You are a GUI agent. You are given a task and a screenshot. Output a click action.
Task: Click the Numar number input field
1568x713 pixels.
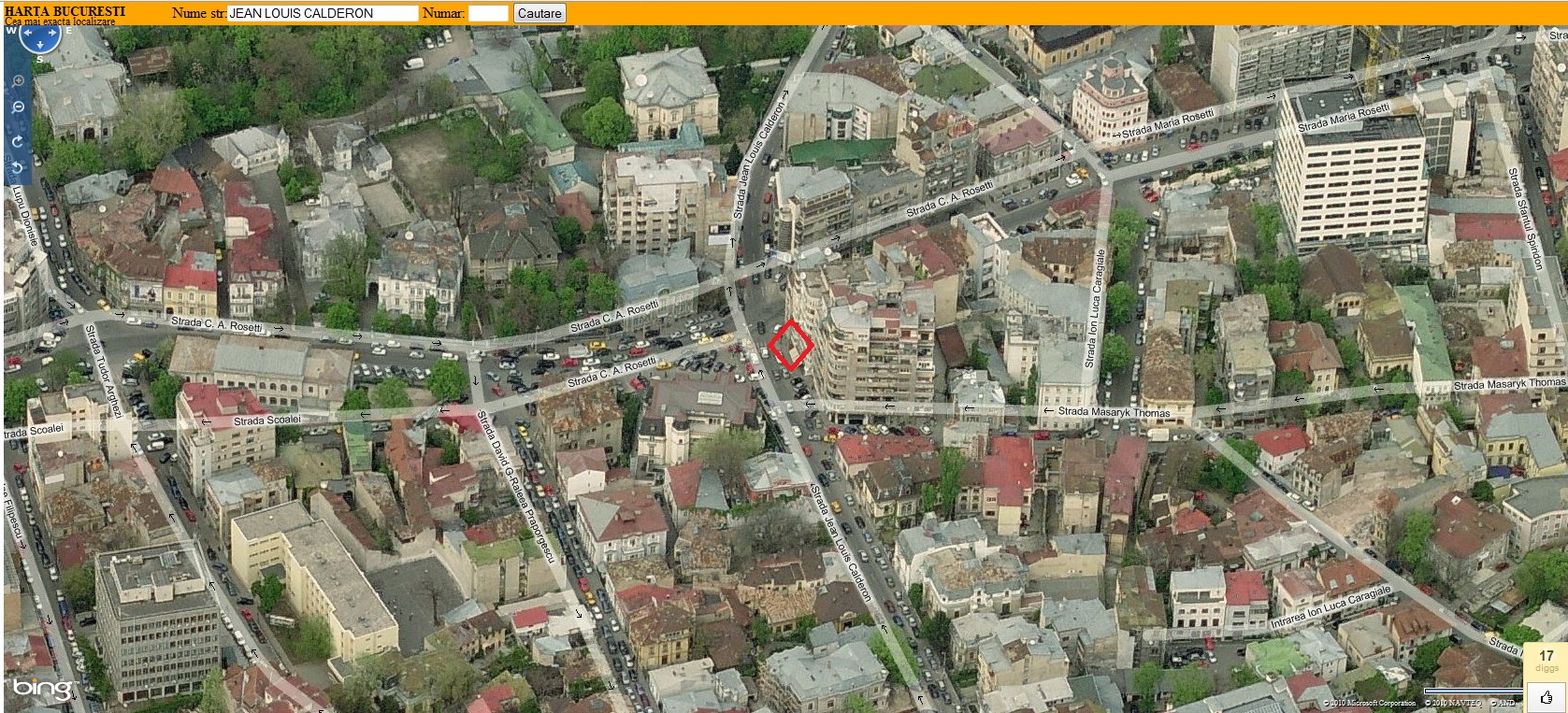487,13
